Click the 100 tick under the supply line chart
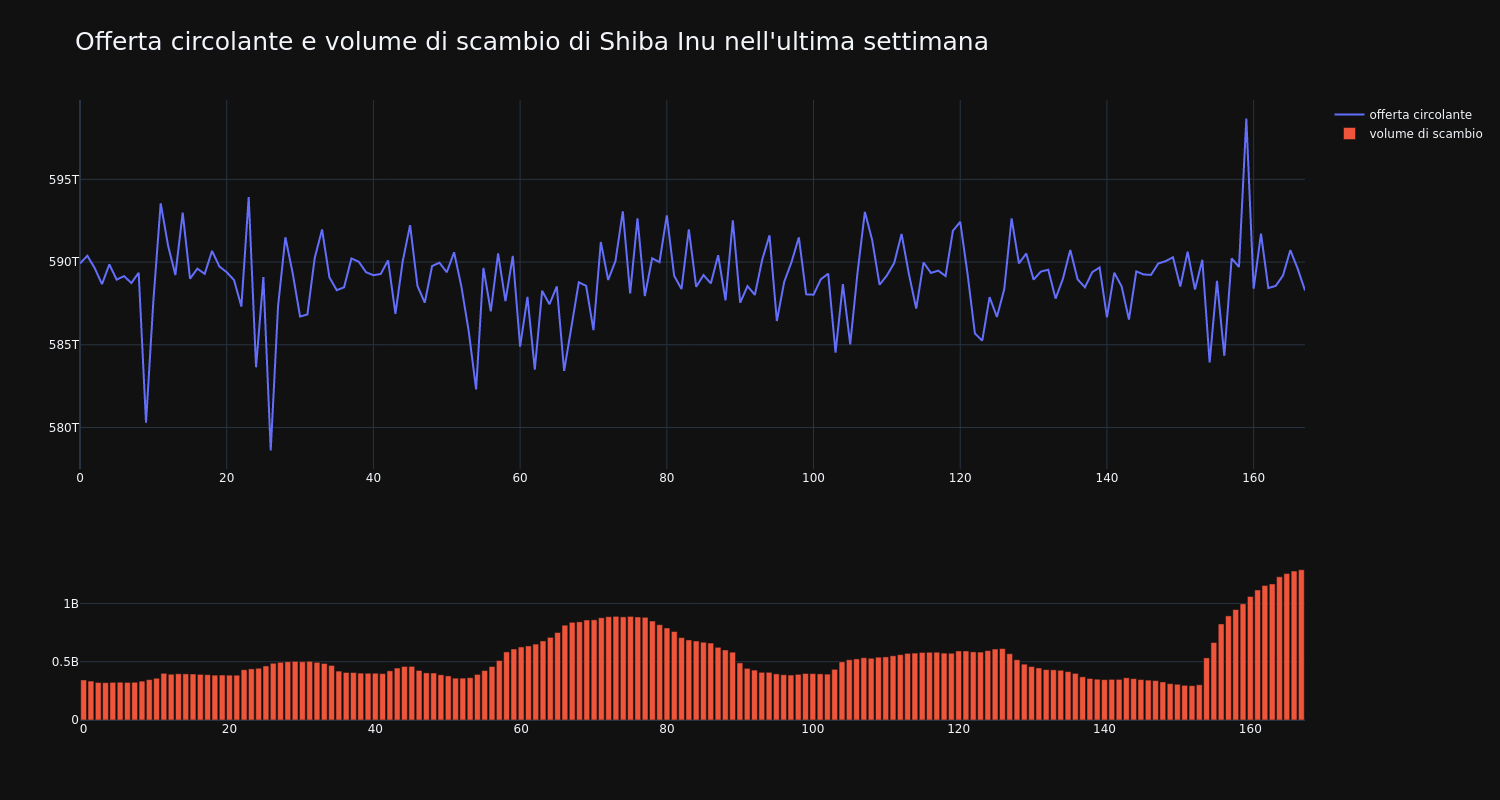 813,478
